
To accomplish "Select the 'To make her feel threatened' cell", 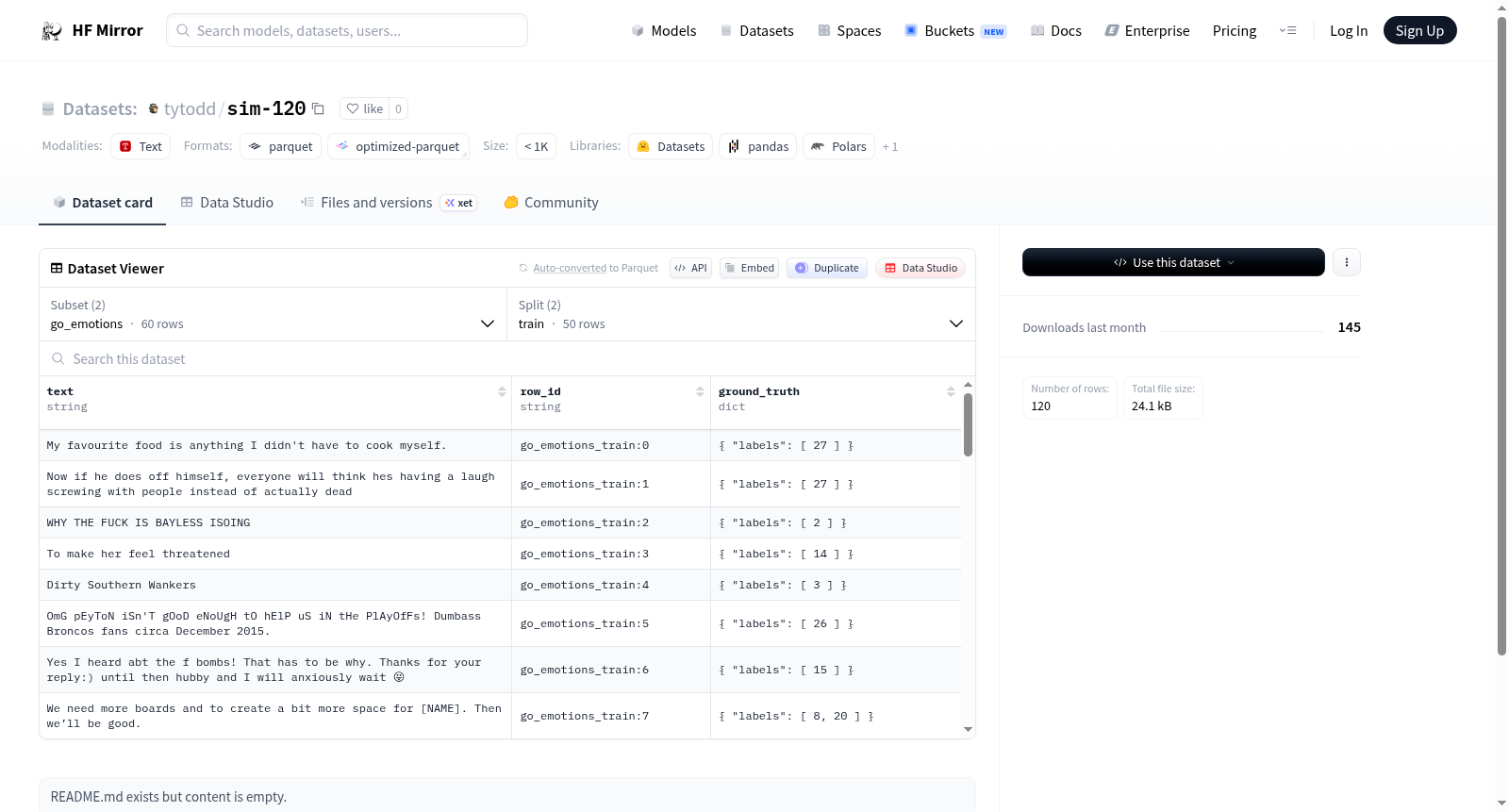I will pyautogui.click(x=275, y=554).
